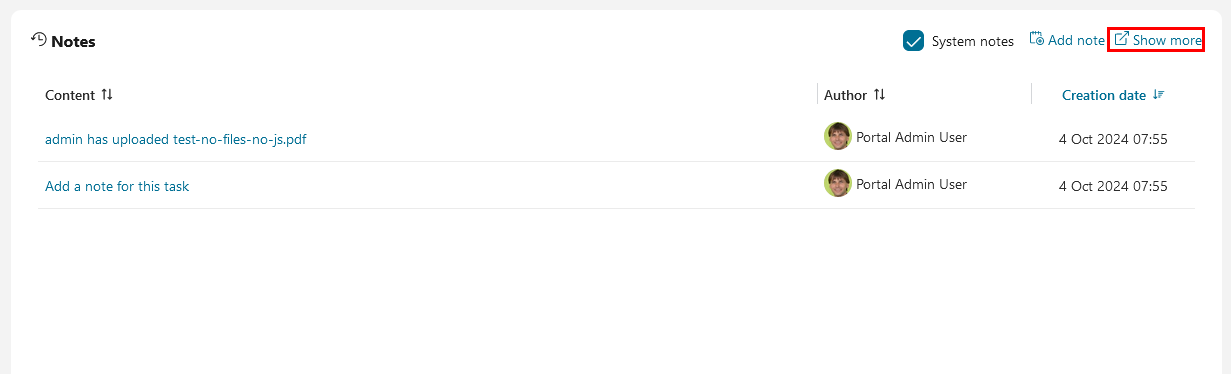
Task: Click the System notes label text
Action: [x=972, y=41]
